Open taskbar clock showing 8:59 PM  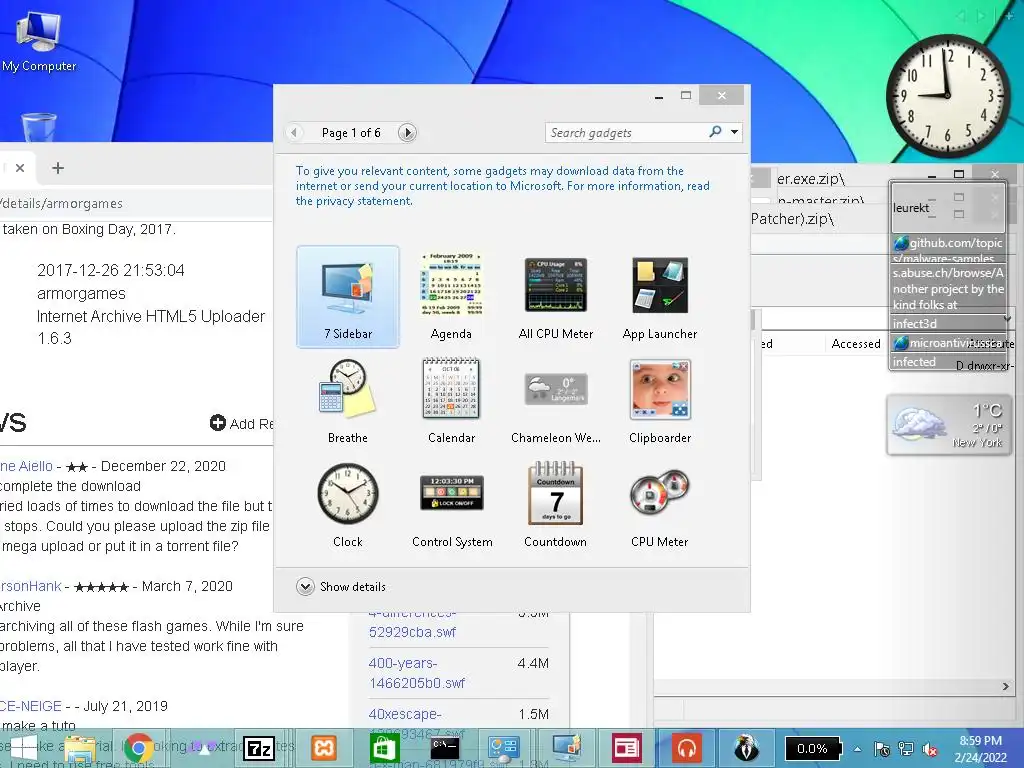(x=980, y=749)
